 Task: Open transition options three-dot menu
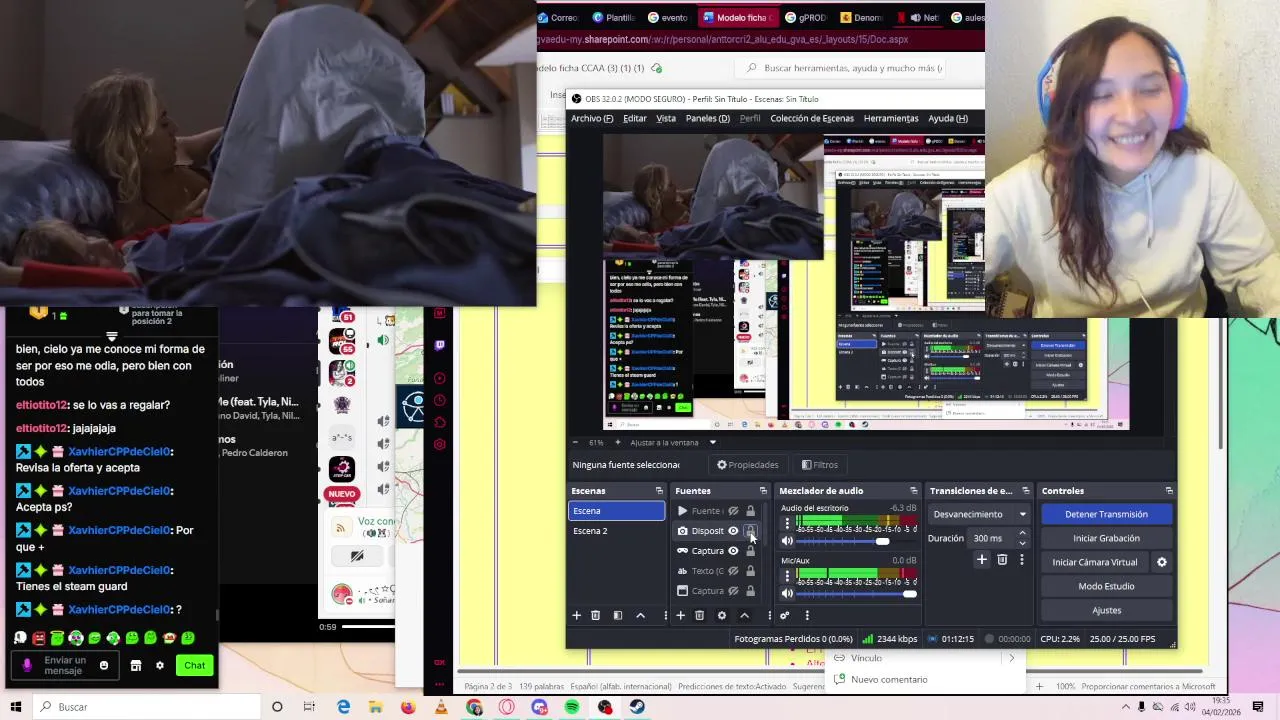(1021, 560)
